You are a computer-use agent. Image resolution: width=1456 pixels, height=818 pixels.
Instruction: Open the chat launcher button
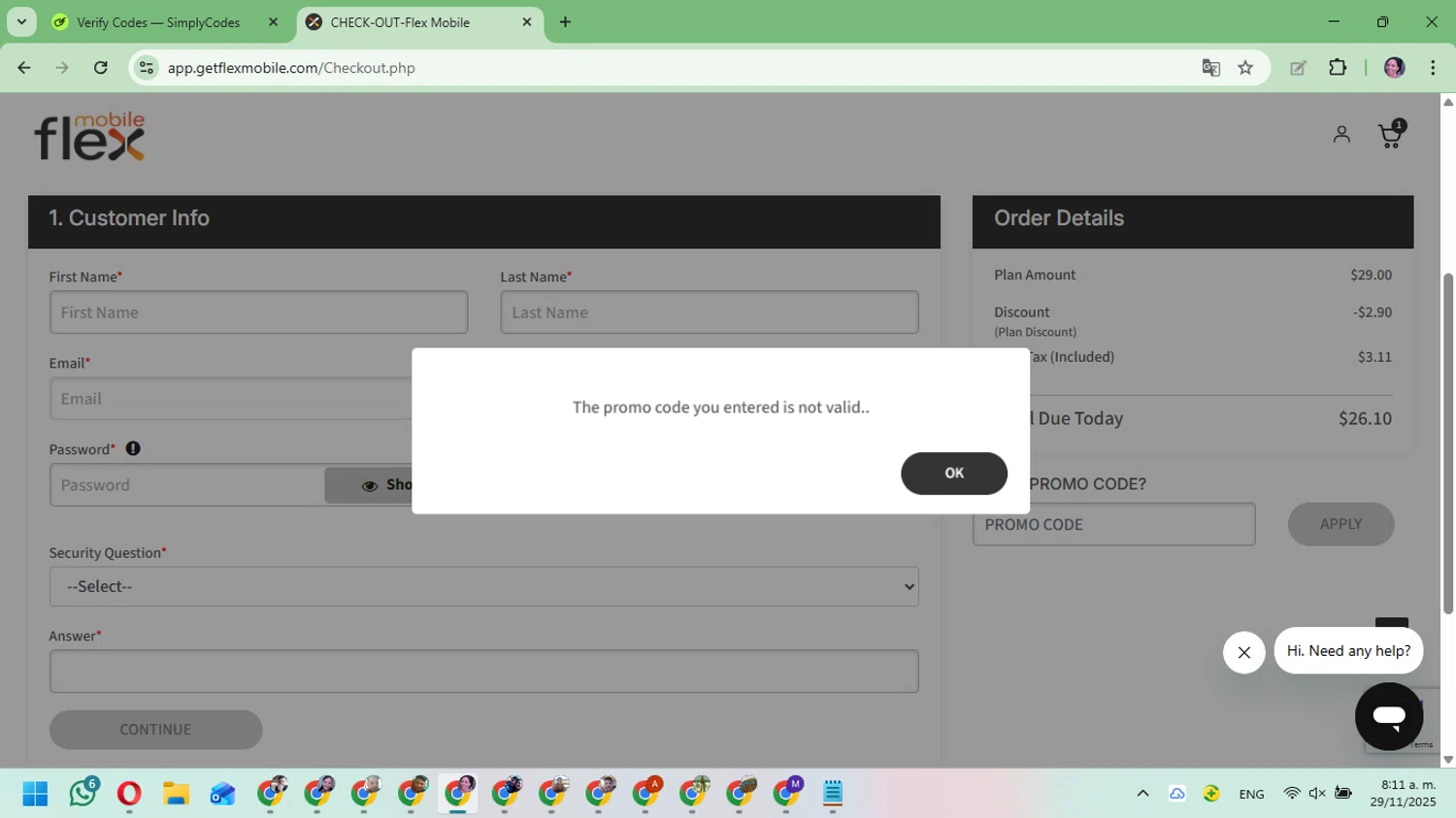point(1389,716)
